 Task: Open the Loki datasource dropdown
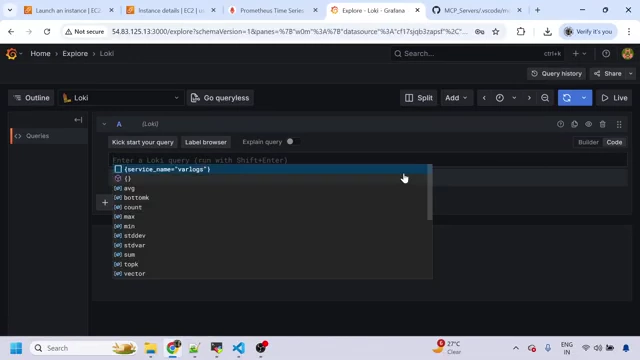(x=121, y=98)
